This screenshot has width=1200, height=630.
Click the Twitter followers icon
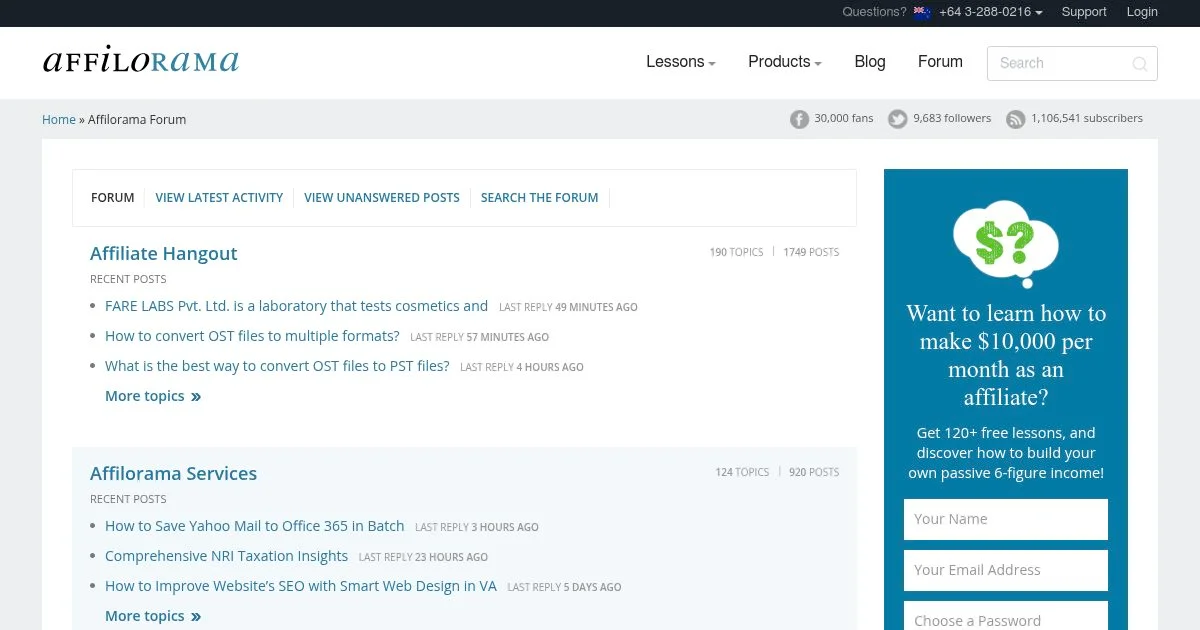(x=898, y=119)
